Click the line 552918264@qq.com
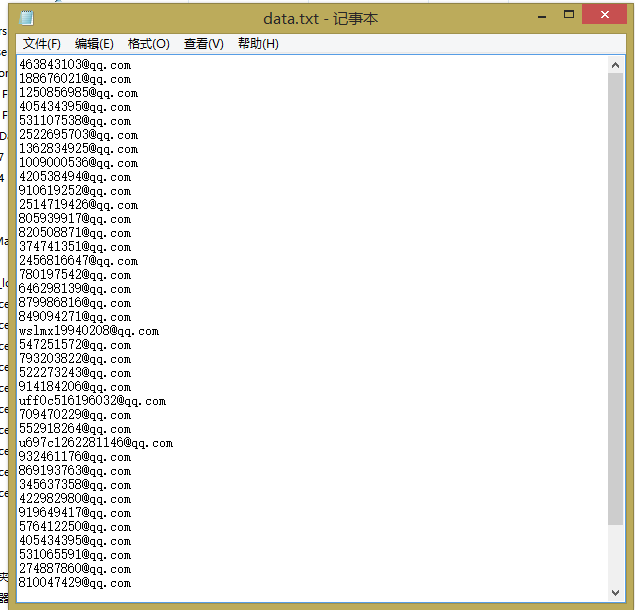 [75, 429]
